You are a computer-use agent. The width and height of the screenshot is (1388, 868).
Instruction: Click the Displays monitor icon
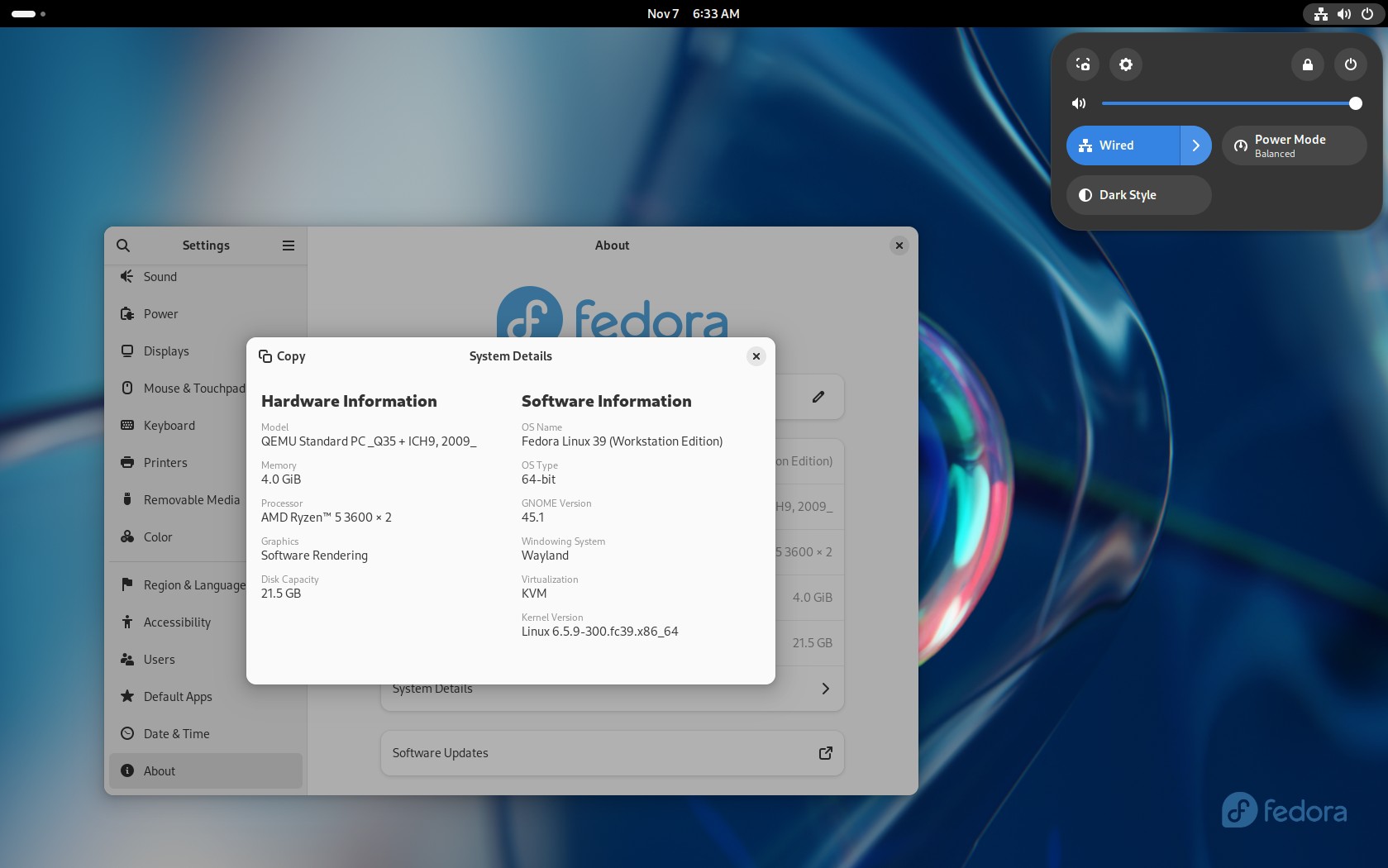coord(126,351)
